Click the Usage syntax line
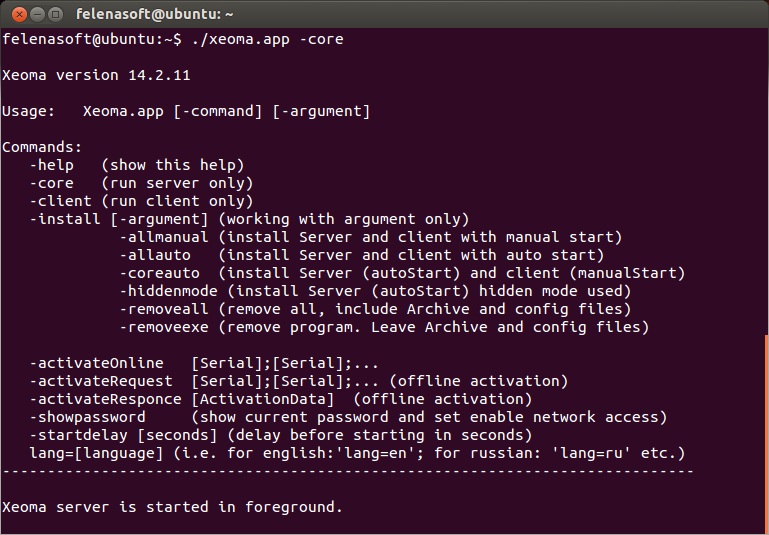The image size is (769, 535). pyautogui.click(x=186, y=111)
